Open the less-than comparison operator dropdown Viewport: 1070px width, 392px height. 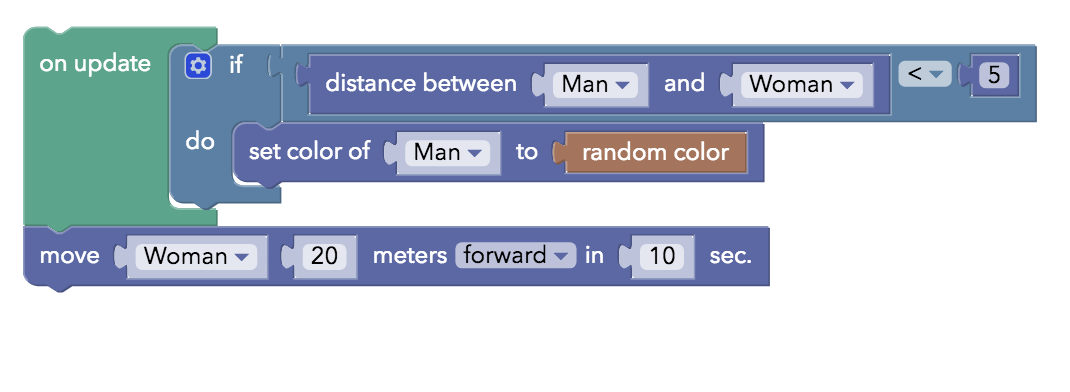click(925, 74)
